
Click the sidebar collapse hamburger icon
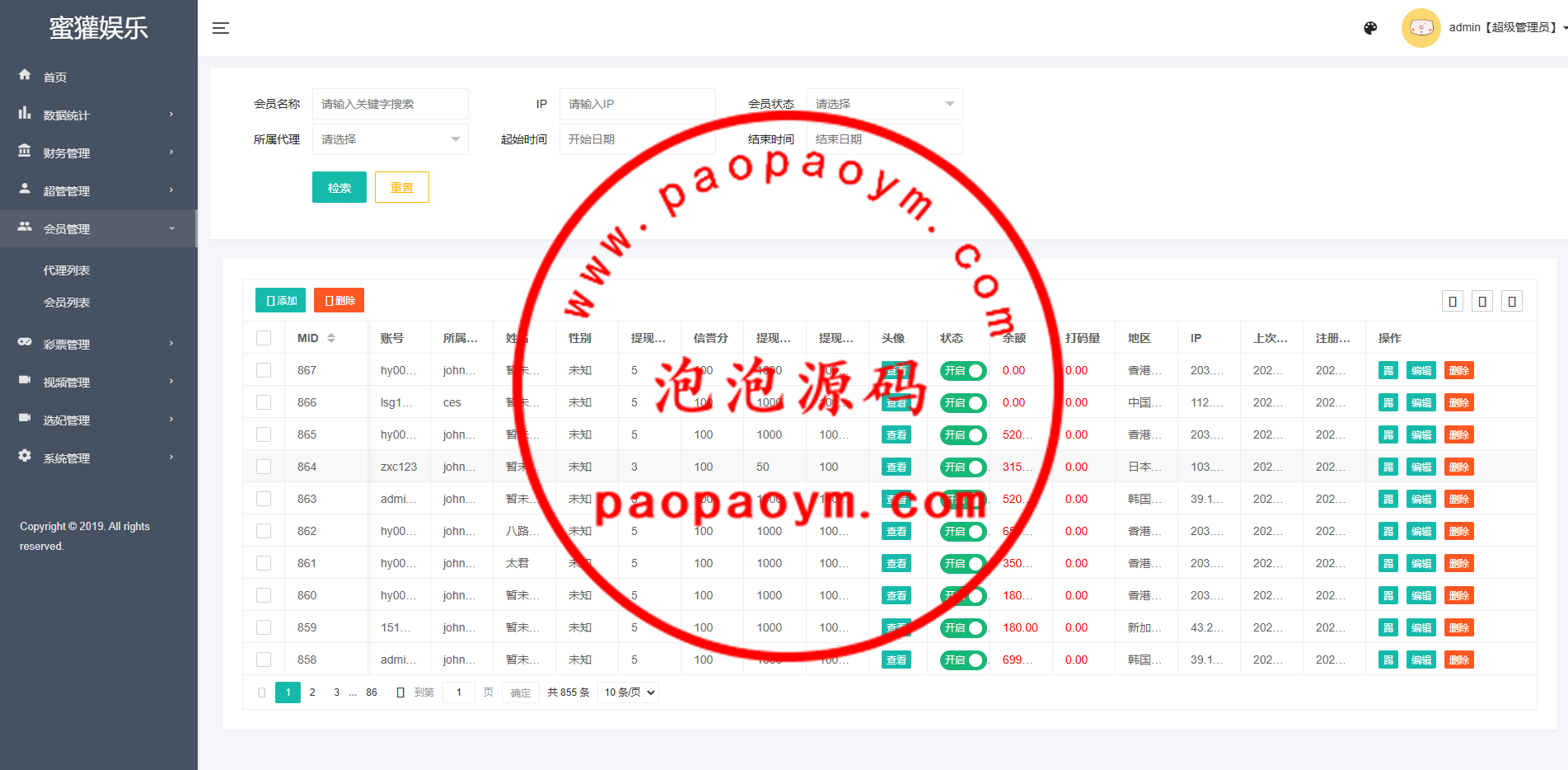[x=220, y=28]
